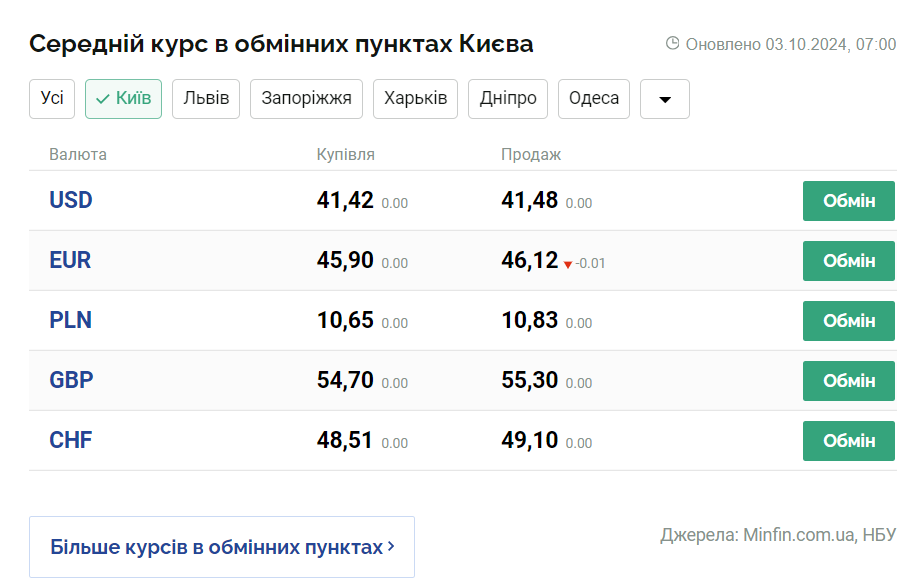This screenshot has height=582, width=910.
Task: Switch to Одеса exchange rates
Action: pos(594,99)
